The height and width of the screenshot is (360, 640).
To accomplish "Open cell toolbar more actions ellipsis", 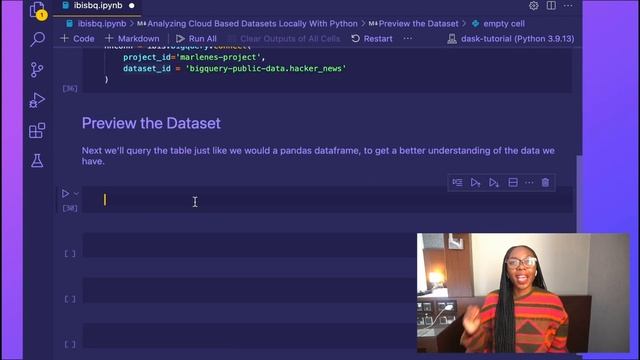I will tap(529, 182).
